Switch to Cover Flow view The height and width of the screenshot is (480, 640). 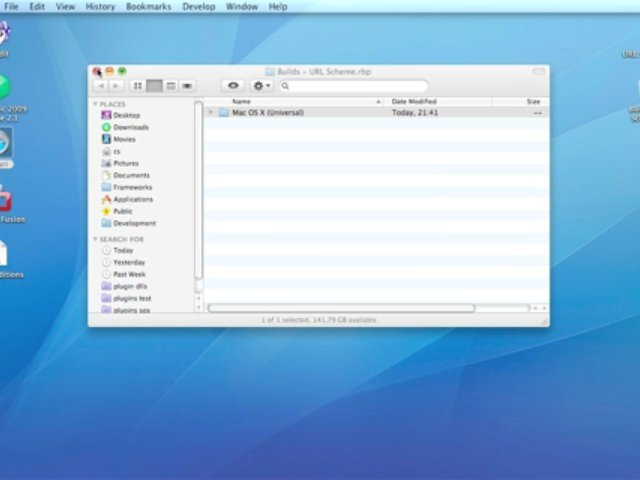(x=188, y=86)
